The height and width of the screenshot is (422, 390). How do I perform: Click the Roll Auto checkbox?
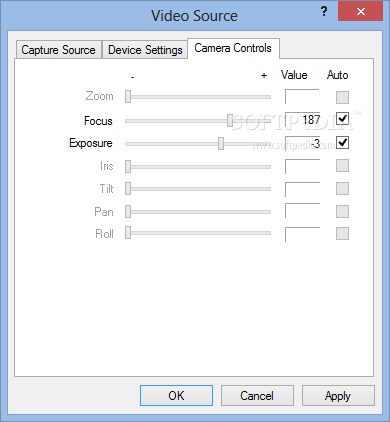point(342,234)
